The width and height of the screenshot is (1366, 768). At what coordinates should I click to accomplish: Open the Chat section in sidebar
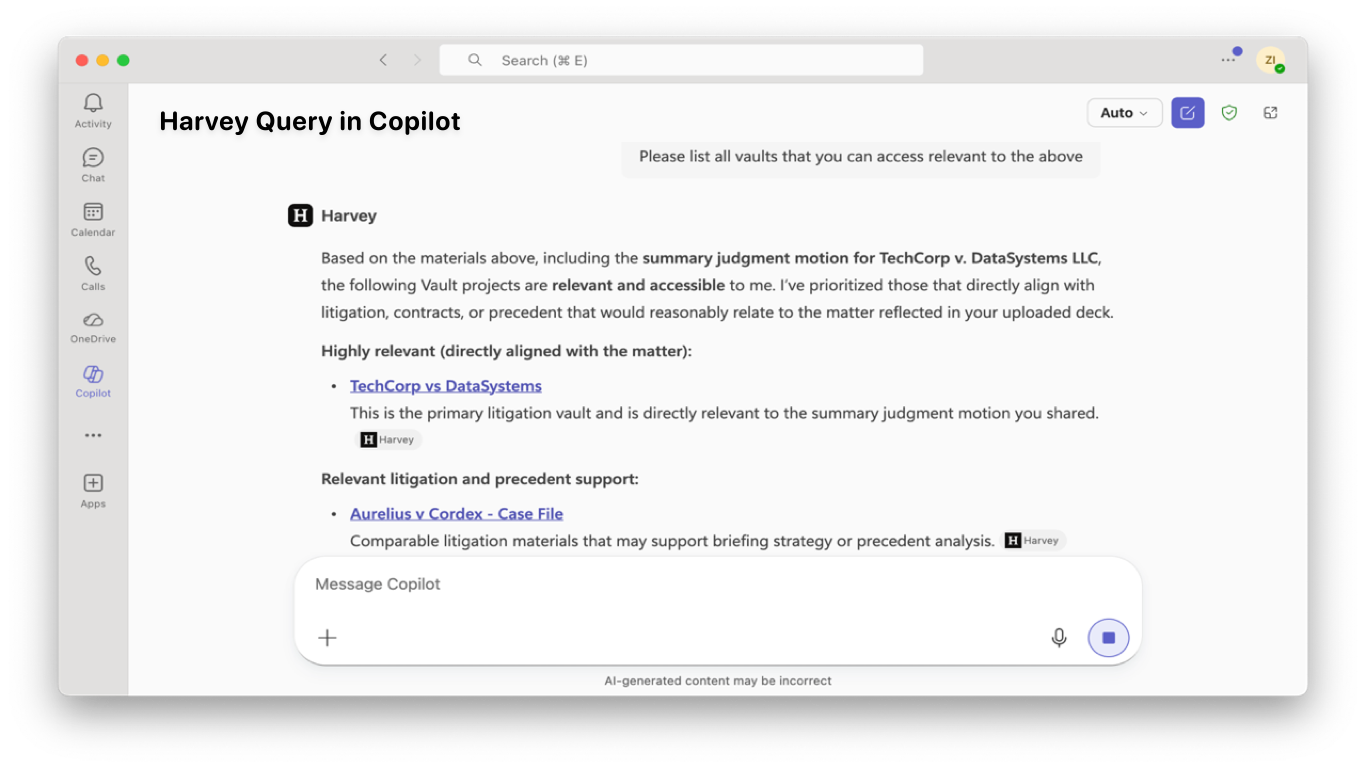tap(93, 165)
